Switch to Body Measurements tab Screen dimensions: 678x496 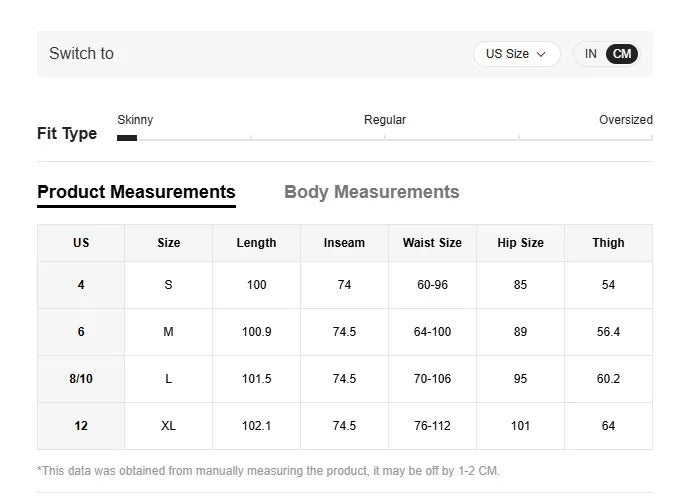[x=371, y=192]
